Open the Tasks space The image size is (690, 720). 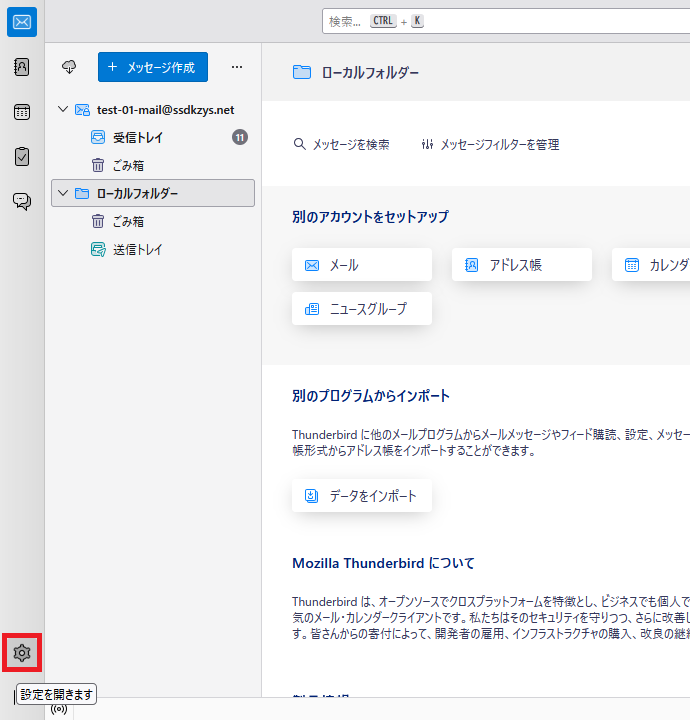pos(22,156)
